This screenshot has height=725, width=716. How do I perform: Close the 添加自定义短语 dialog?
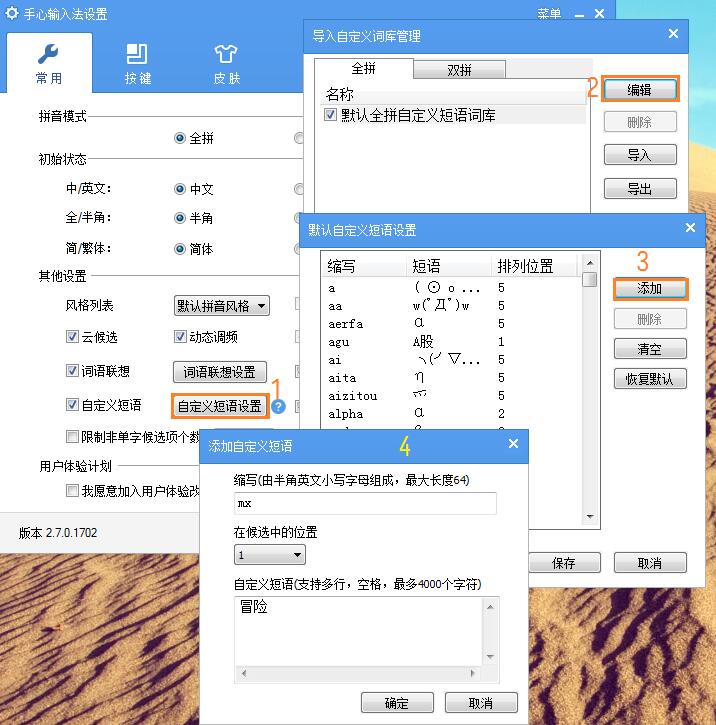tap(513, 444)
